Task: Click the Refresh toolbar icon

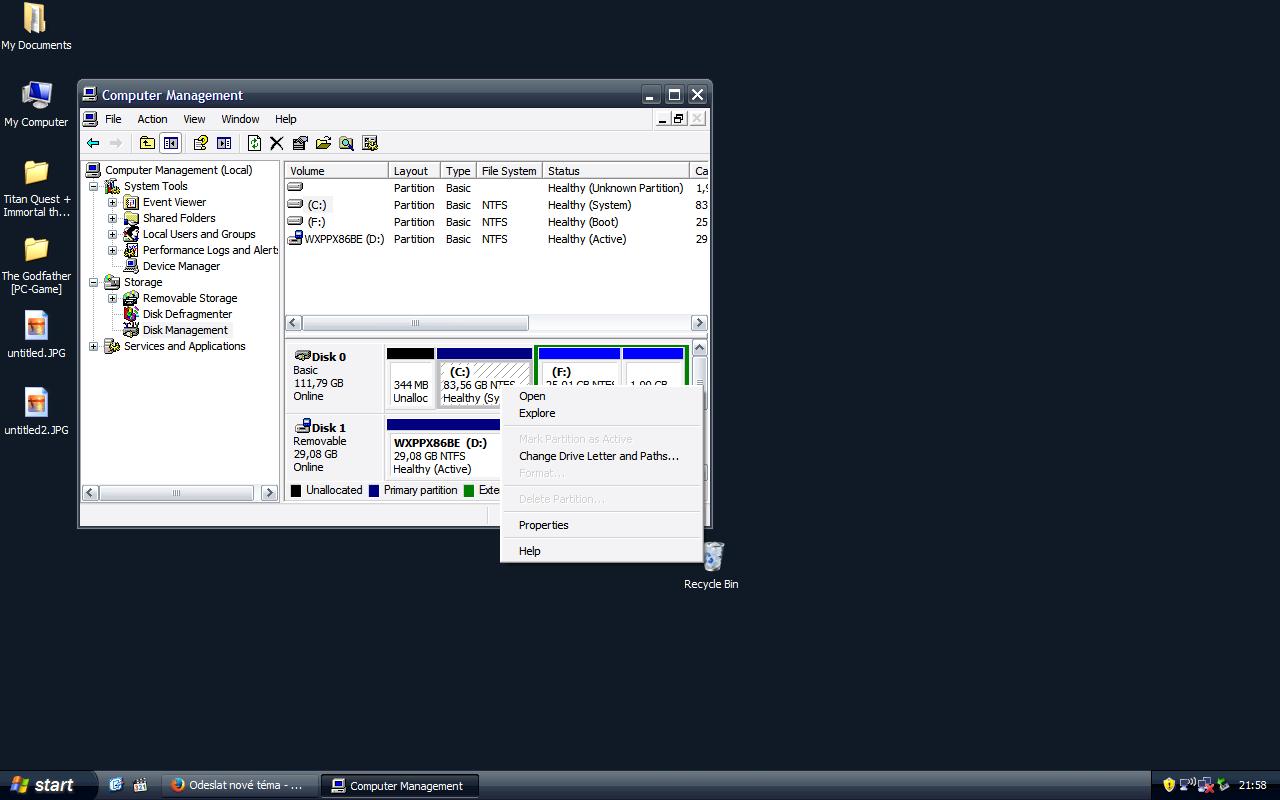Action: (254, 143)
